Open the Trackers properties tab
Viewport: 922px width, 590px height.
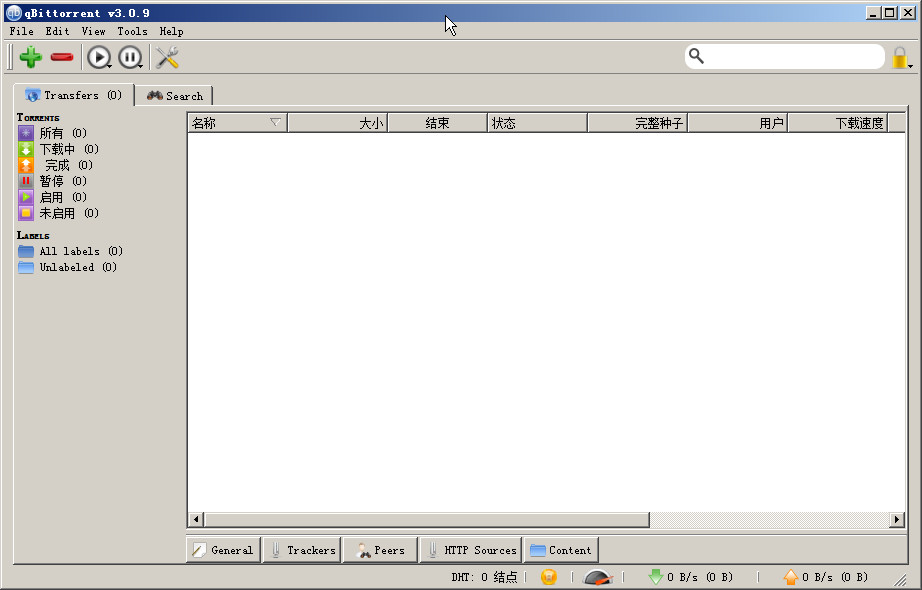click(x=302, y=550)
